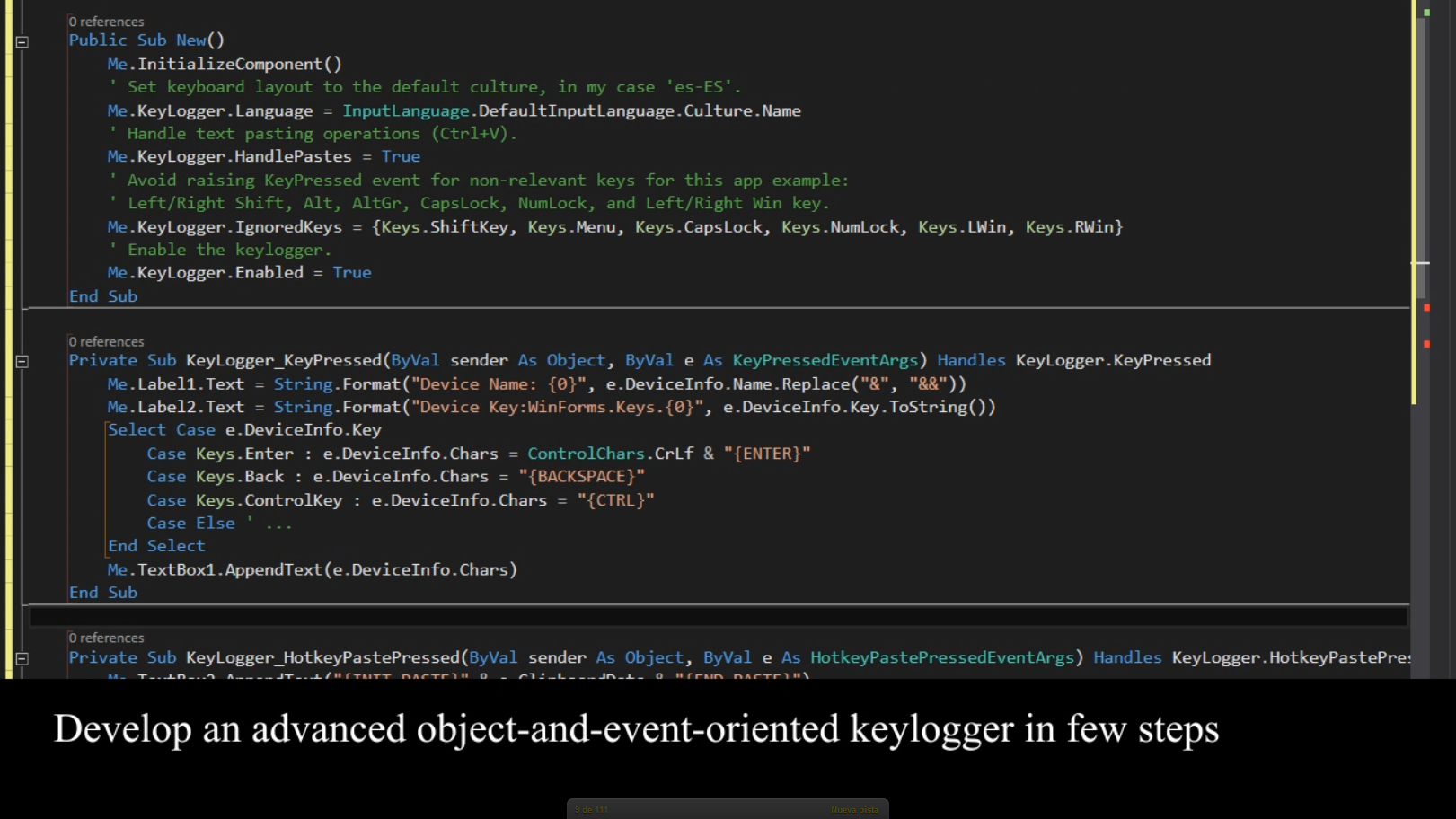Image resolution: width=1456 pixels, height=819 pixels.
Task: Place cursor on the Case Keys.Enter line
Action: click(449, 454)
